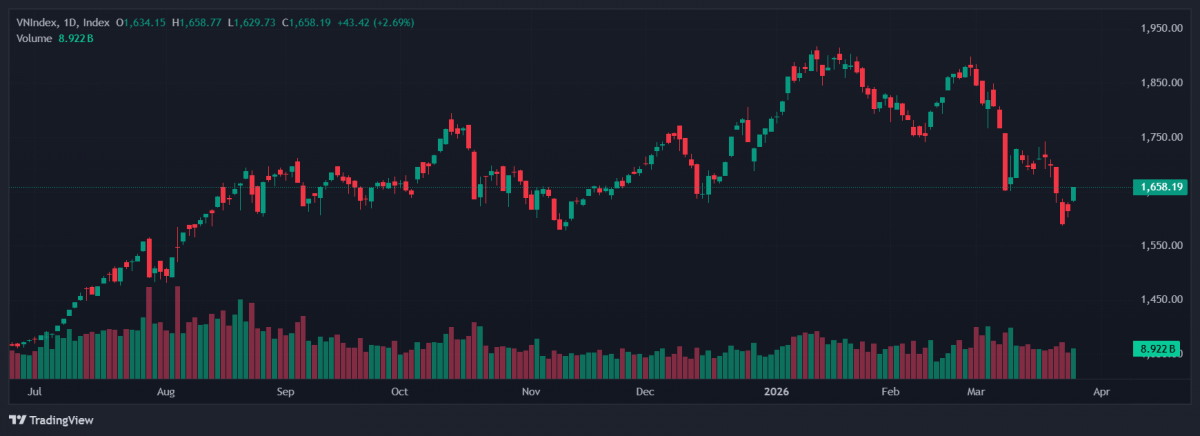Click the 1,550.00 price axis label
1200x436 pixels.
click(1161, 245)
